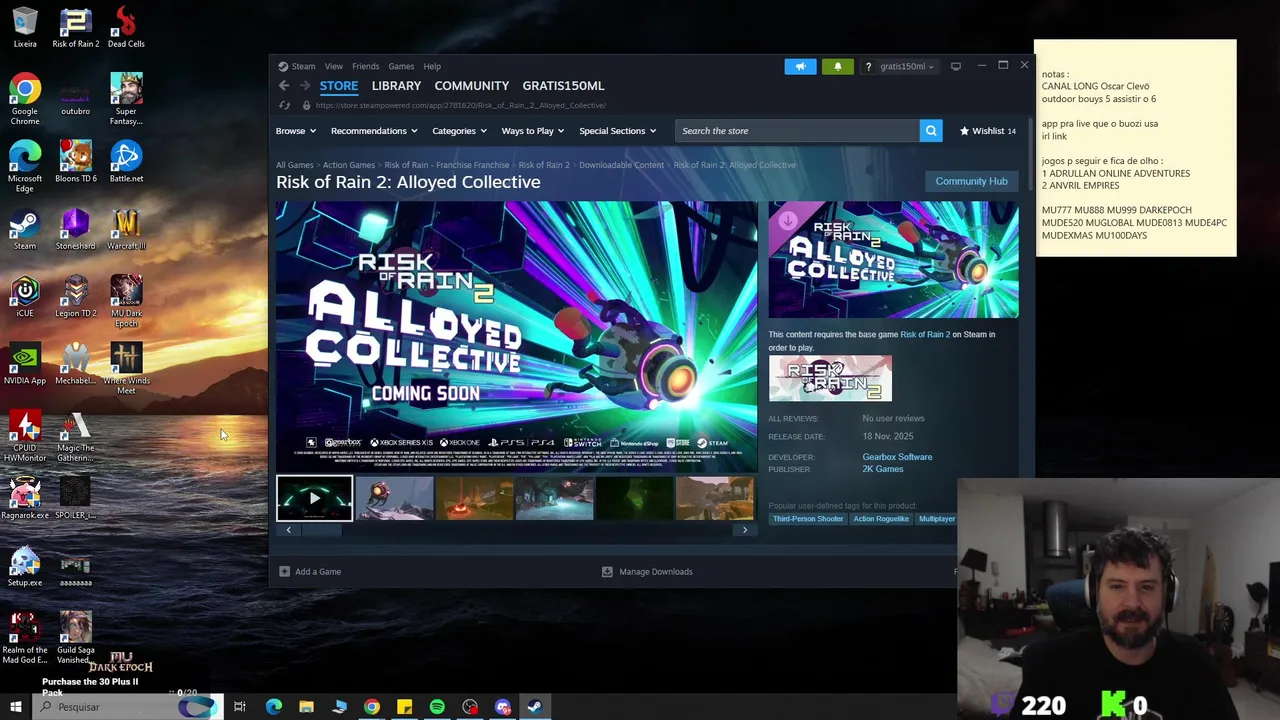Open Spotify from the taskbar
This screenshot has width=1280, height=720.
437,707
